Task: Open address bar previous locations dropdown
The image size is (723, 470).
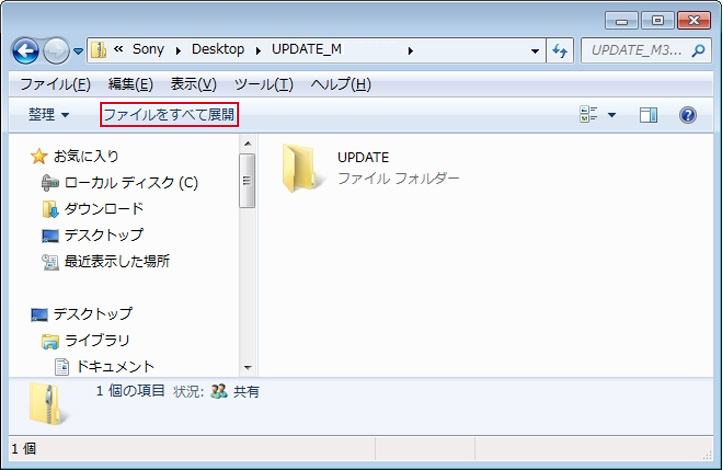Action: tap(535, 50)
